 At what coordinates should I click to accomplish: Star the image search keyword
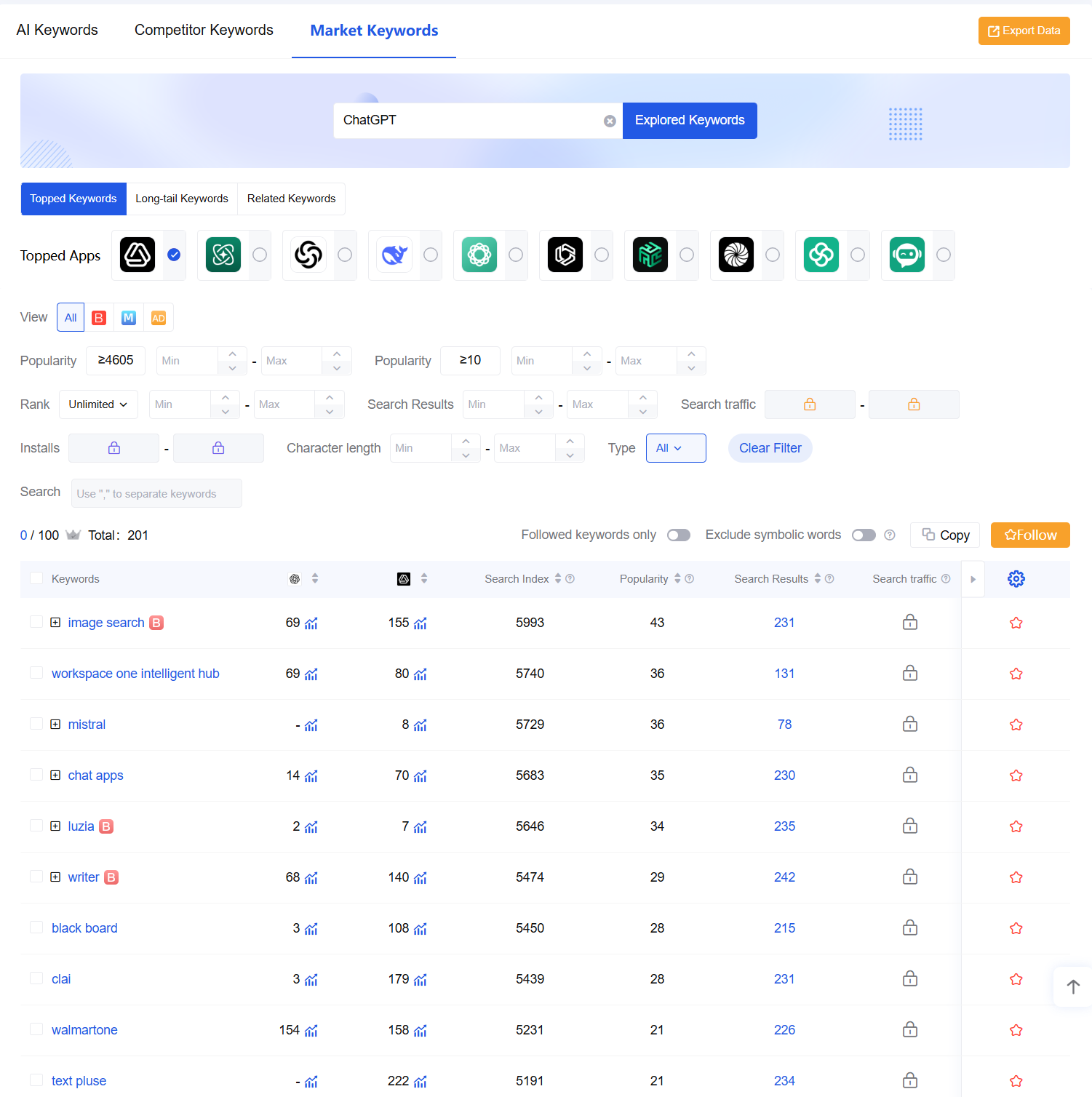(x=1016, y=623)
